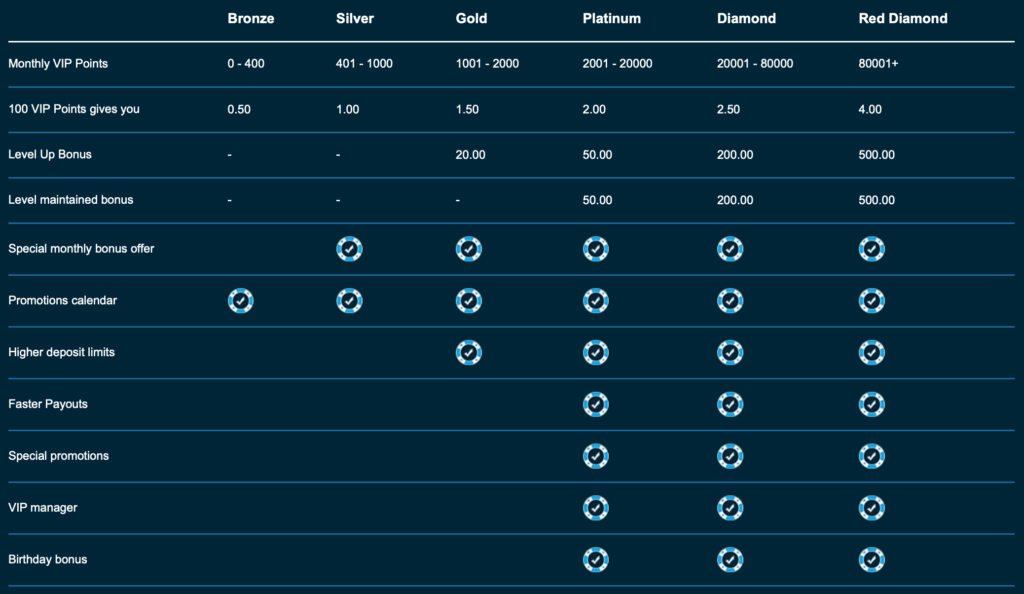This screenshot has width=1024, height=594.
Task: Click Gold's Promotions calendar check icon
Action: pyautogui.click(x=469, y=300)
